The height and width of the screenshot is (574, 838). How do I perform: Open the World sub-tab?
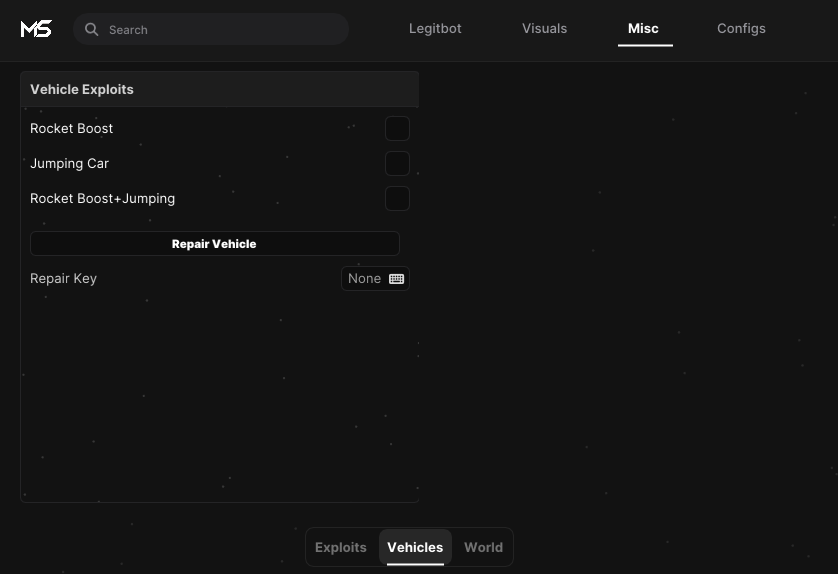484,547
